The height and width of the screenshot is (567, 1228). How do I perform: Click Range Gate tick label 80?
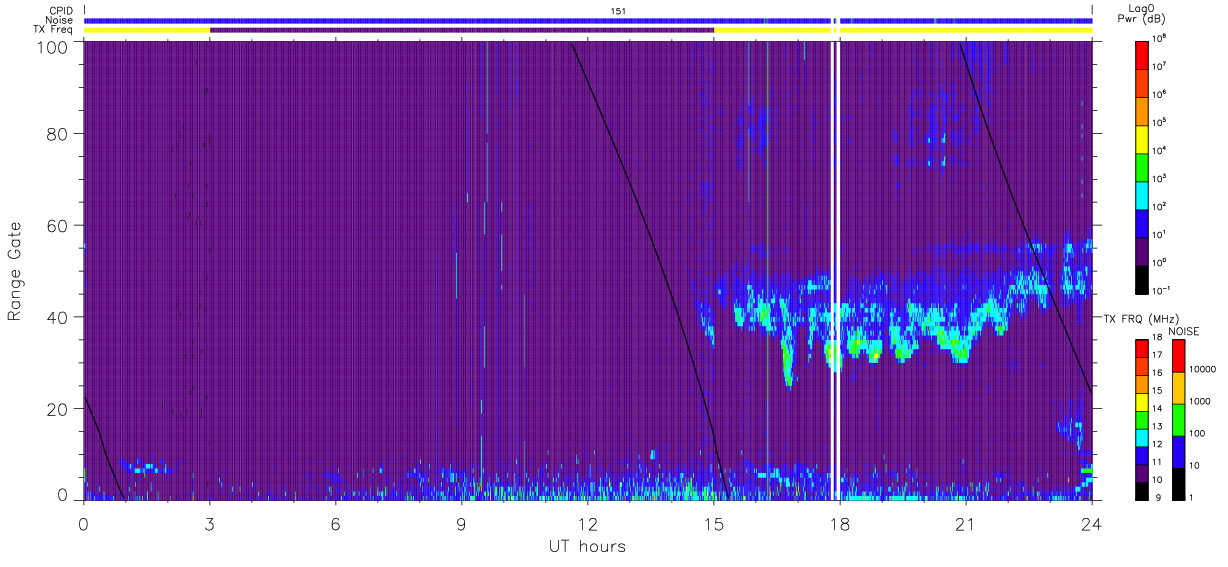(57, 133)
